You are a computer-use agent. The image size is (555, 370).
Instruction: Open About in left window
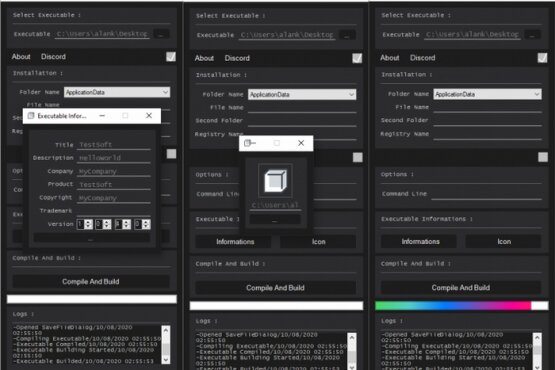[21, 57]
